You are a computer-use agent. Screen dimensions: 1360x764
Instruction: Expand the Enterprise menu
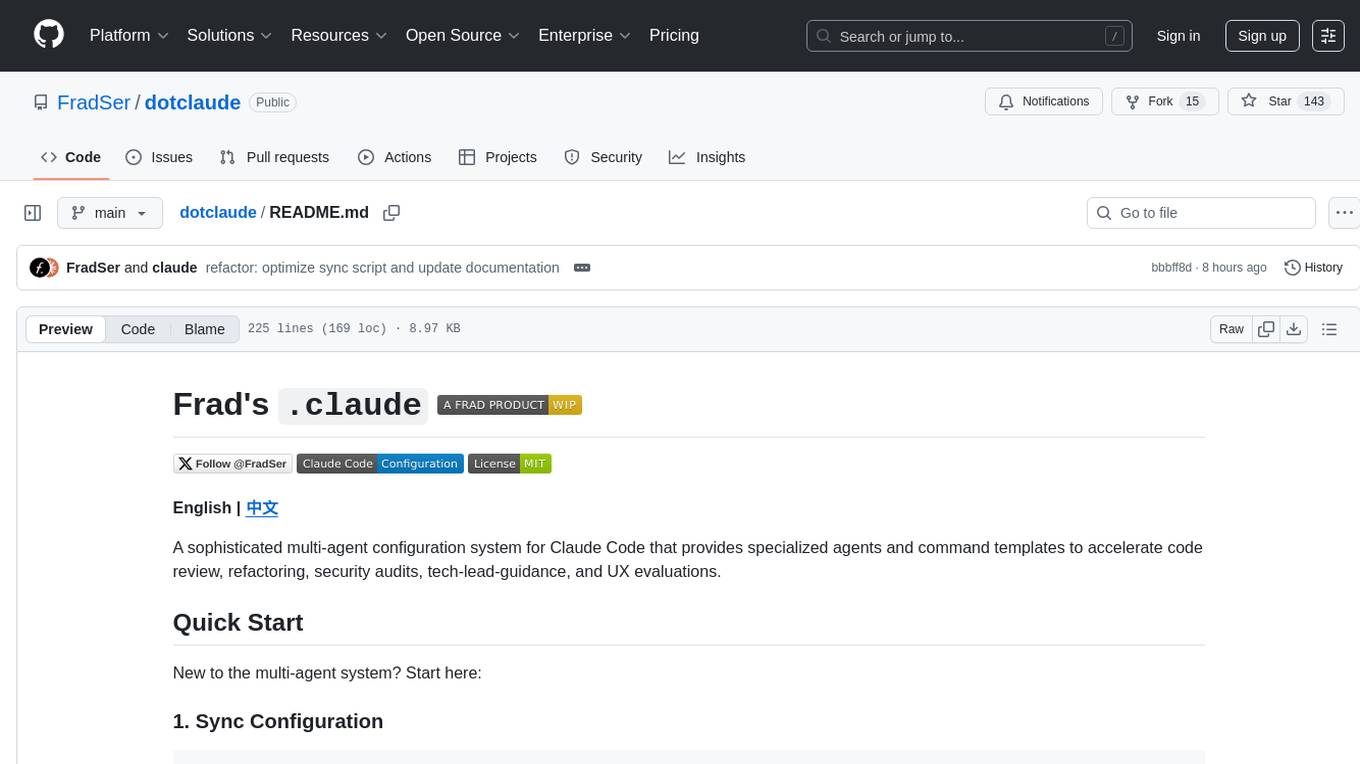pyautogui.click(x=584, y=35)
